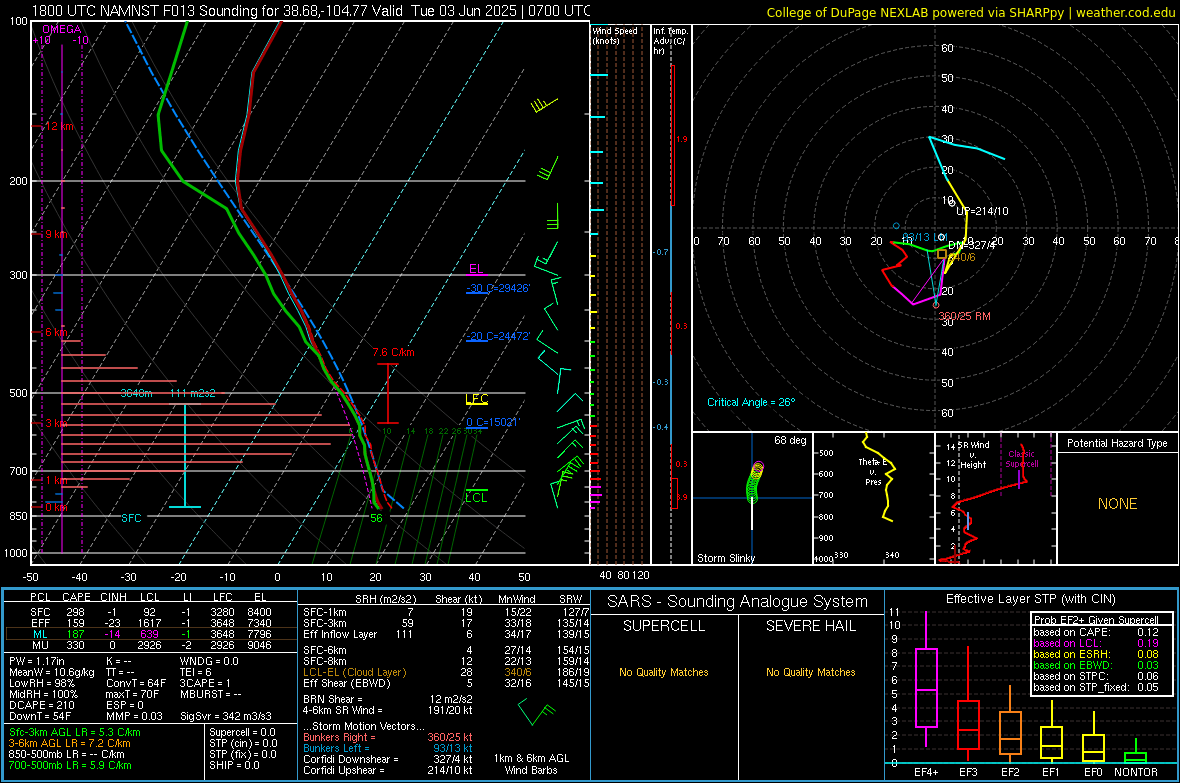Image resolution: width=1180 pixels, height=783 pixels.
Task: Select the MU parcel row label
Action: click(x=40, y=645)
